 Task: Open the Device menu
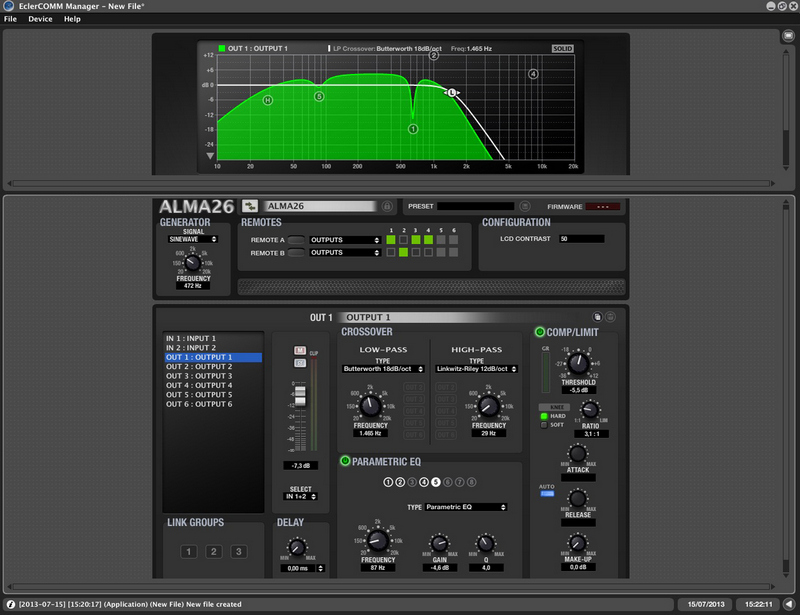point(40,19)
